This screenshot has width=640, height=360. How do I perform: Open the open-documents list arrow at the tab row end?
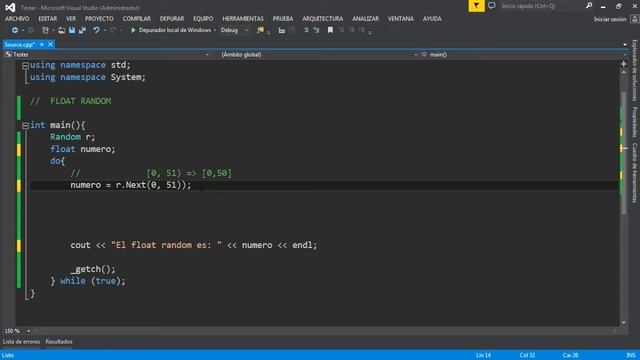click(624, 44)
